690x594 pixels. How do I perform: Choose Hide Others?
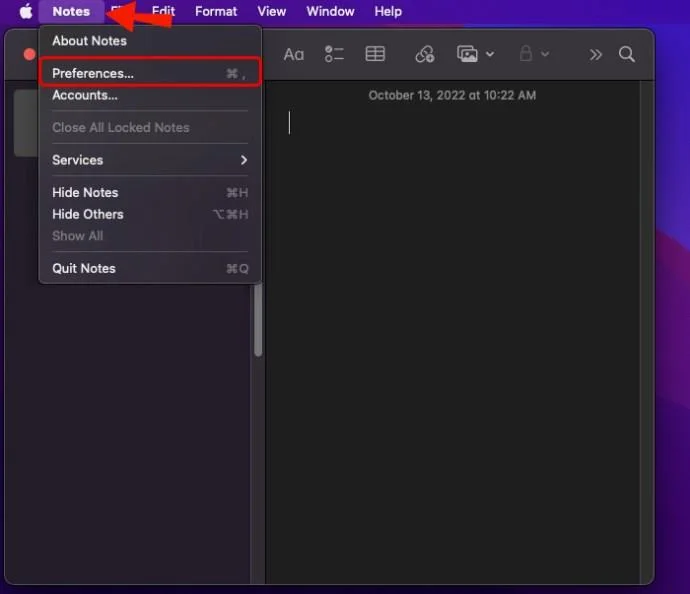150,214
